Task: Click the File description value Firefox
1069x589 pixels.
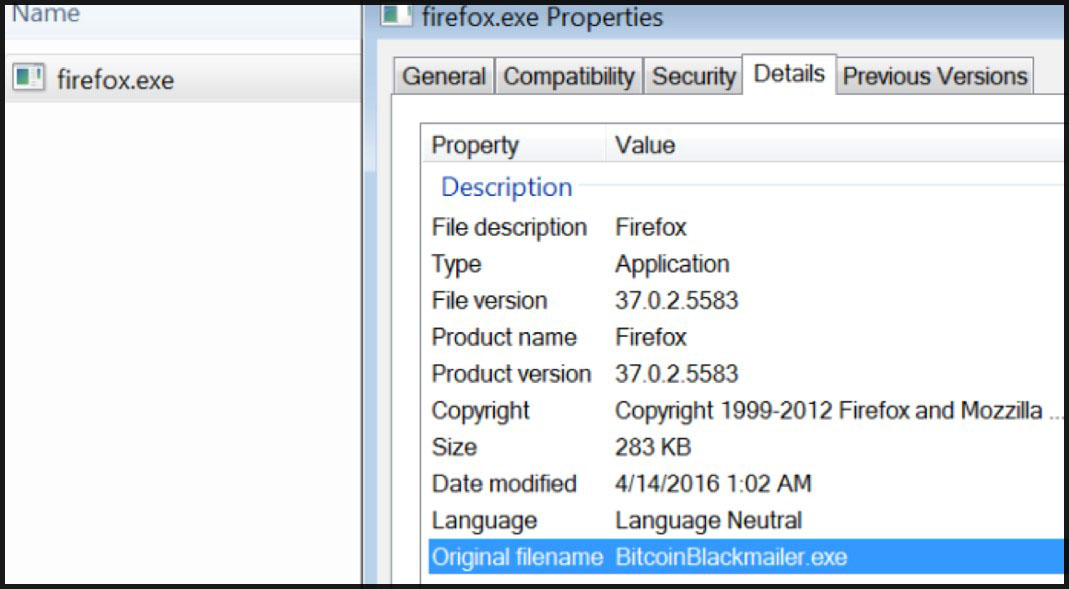Action: pos(651,227)
